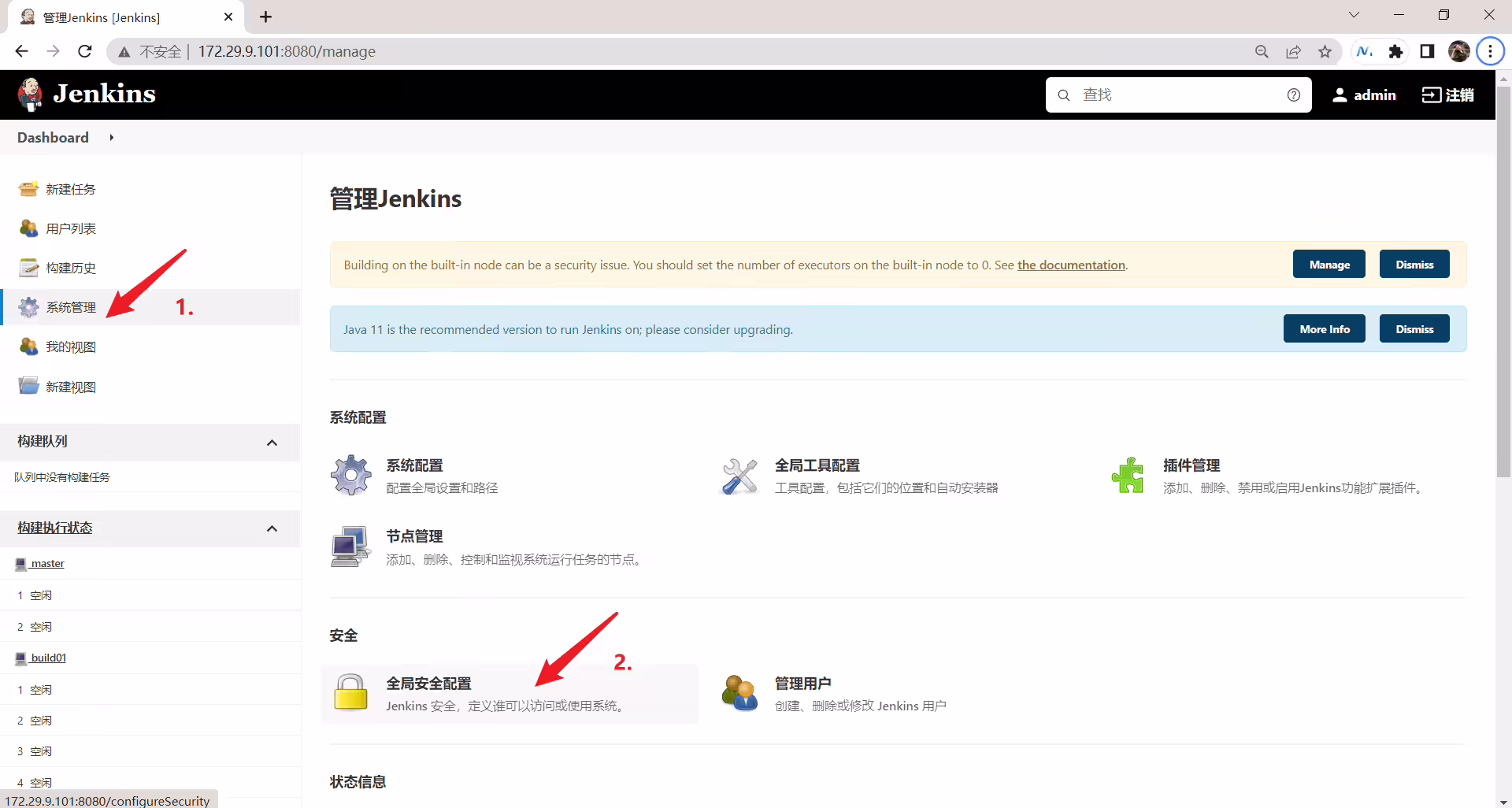Bookmark this page with the star icon

(x=1325, y=51)
